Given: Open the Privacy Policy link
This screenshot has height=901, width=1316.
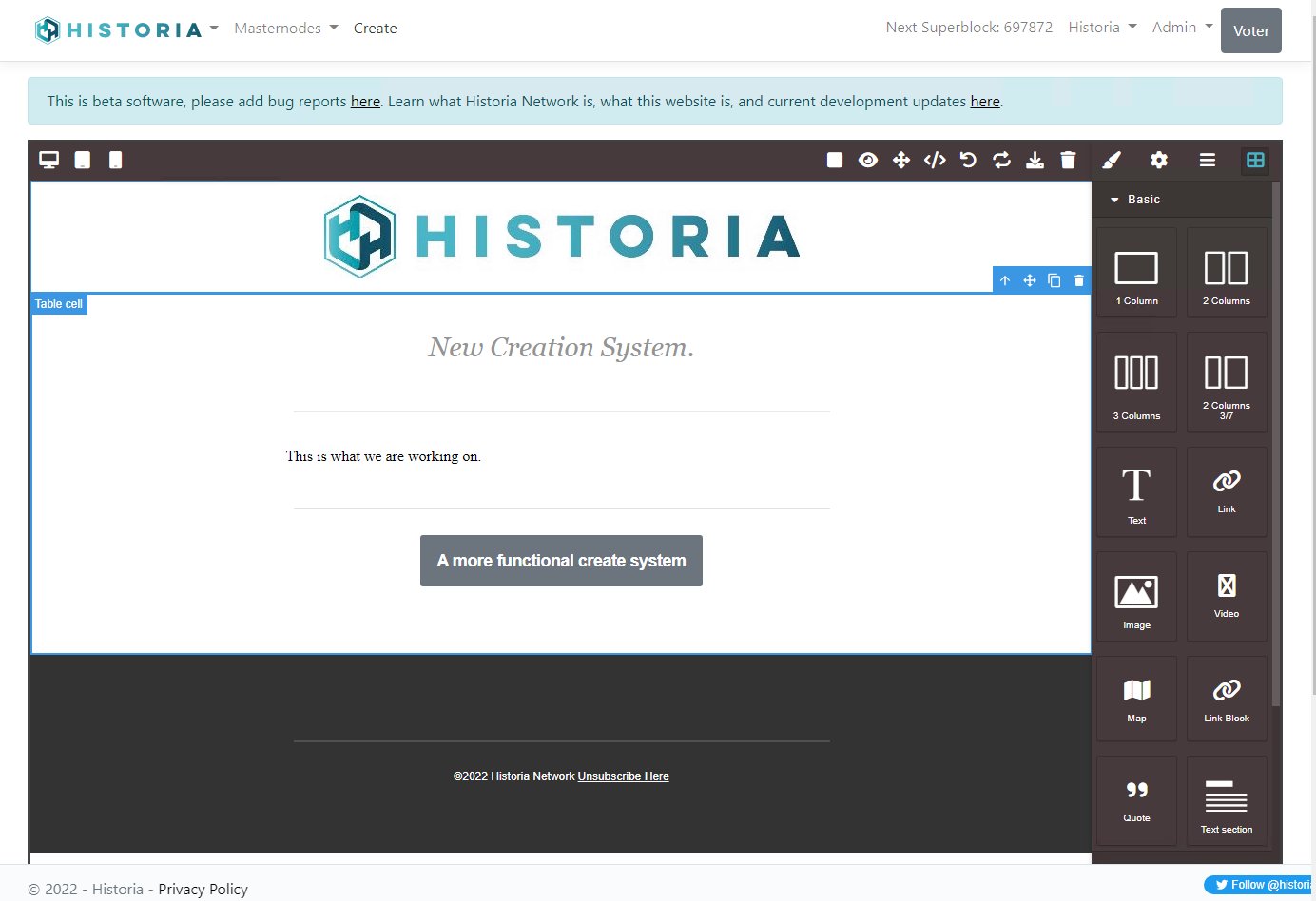Looking at the screenshot, I should [203, 889].
